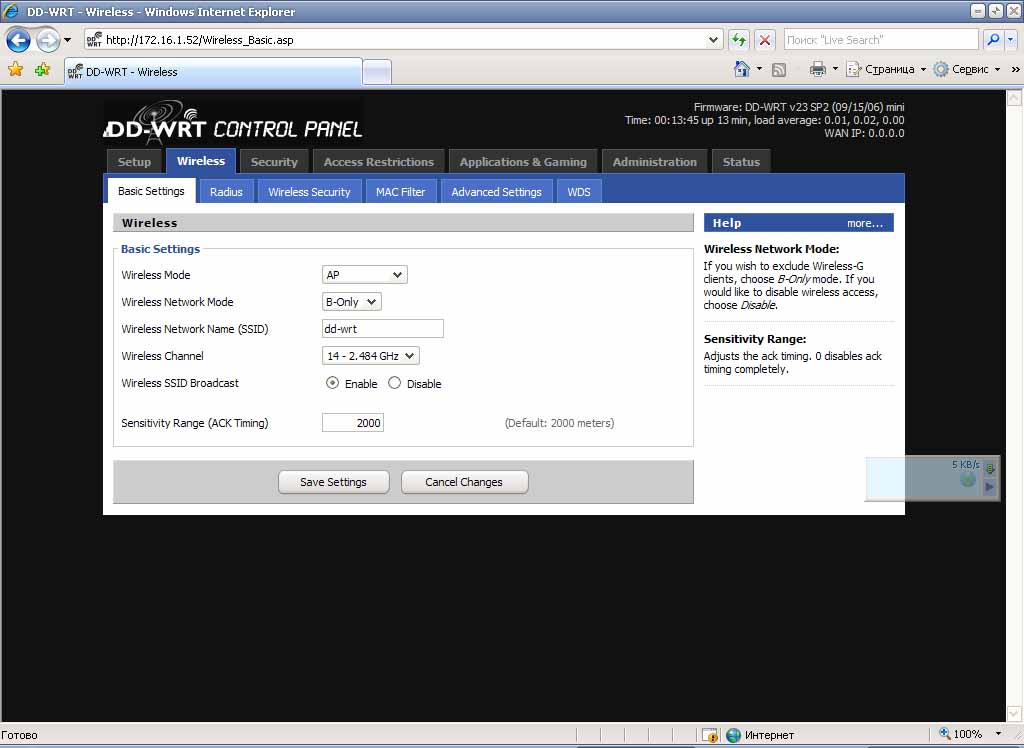Select the MAC Filter sub-tab

click(400, 191)
